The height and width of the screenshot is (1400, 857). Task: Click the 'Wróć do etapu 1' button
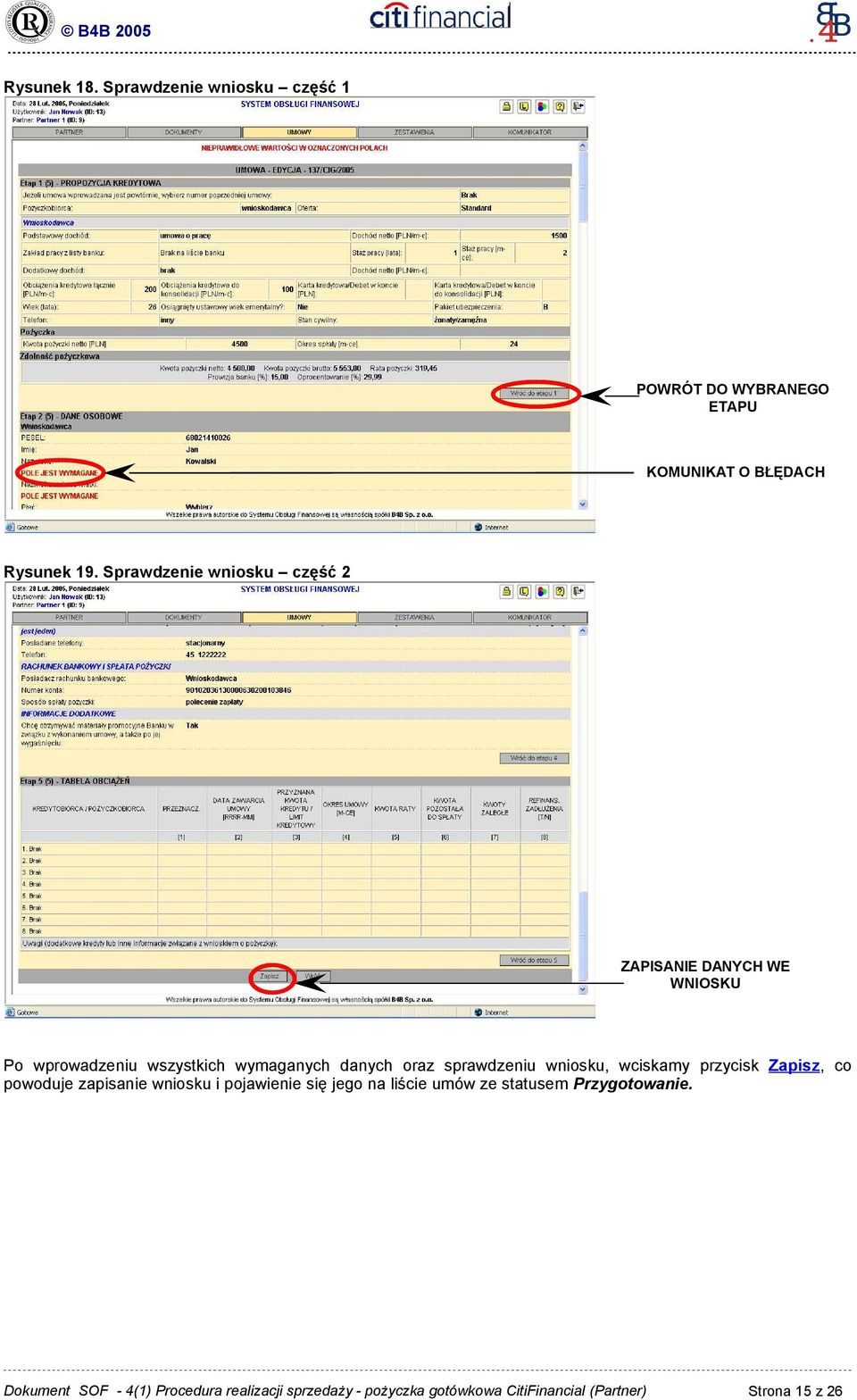click(x=534, y=393)
